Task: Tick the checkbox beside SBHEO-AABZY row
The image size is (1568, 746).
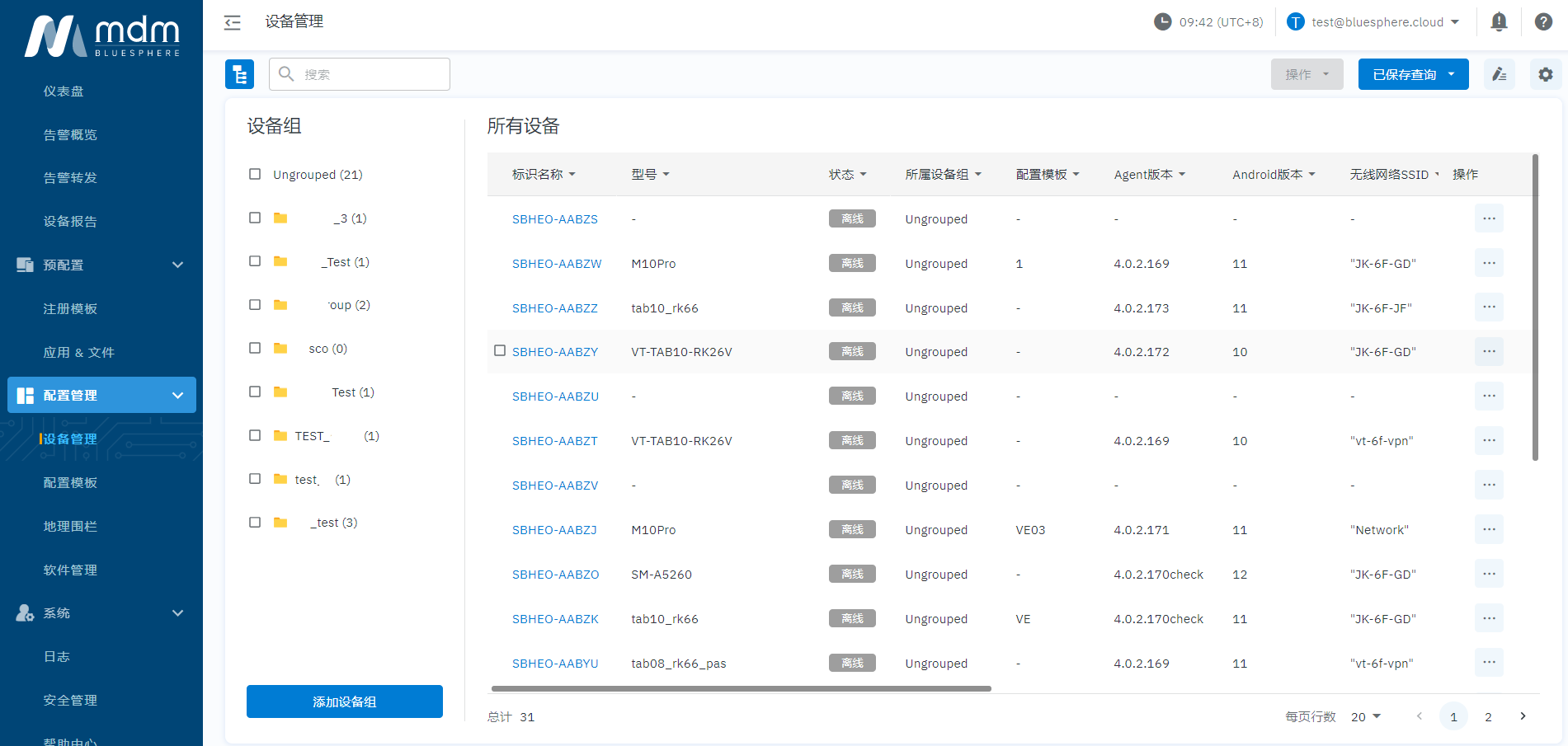Action: coord(500,351)
